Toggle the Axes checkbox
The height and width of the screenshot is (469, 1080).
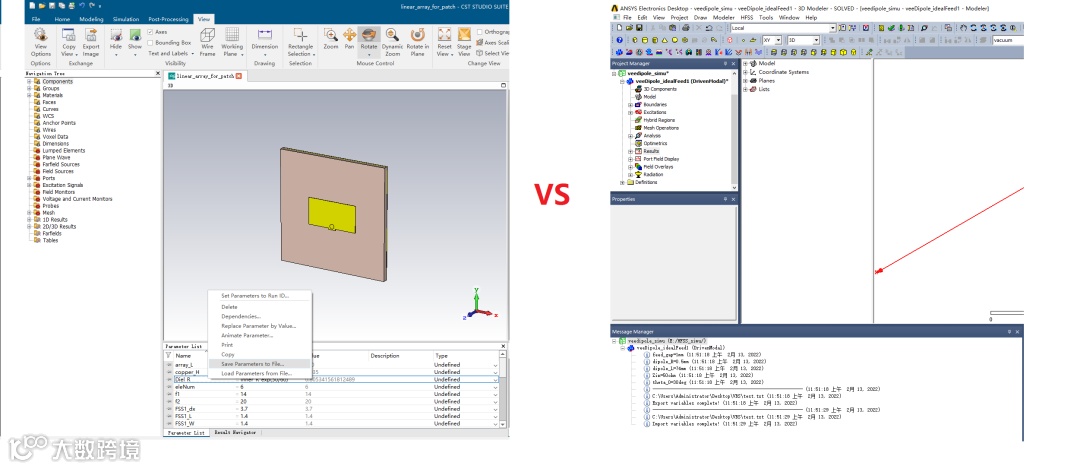(151, 32)
